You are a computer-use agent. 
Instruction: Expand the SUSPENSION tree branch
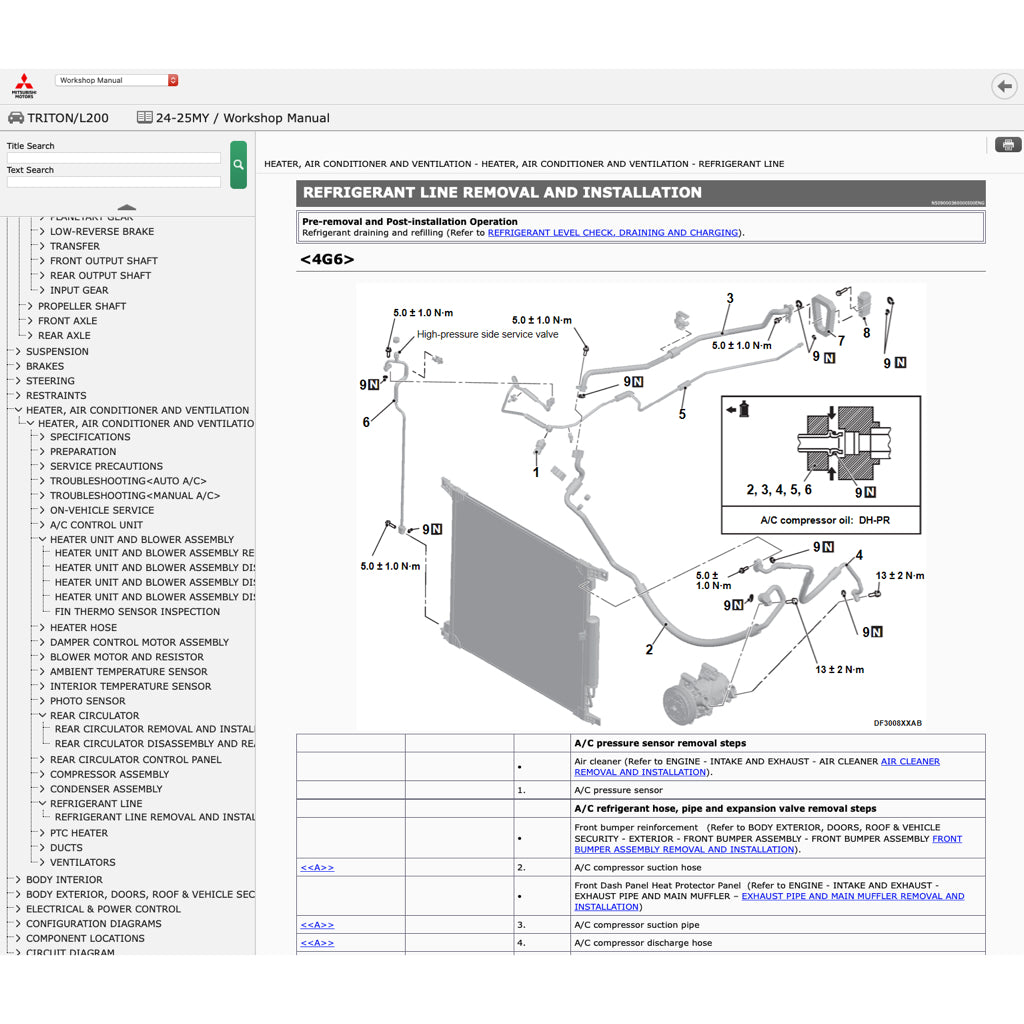coord(17,351)
